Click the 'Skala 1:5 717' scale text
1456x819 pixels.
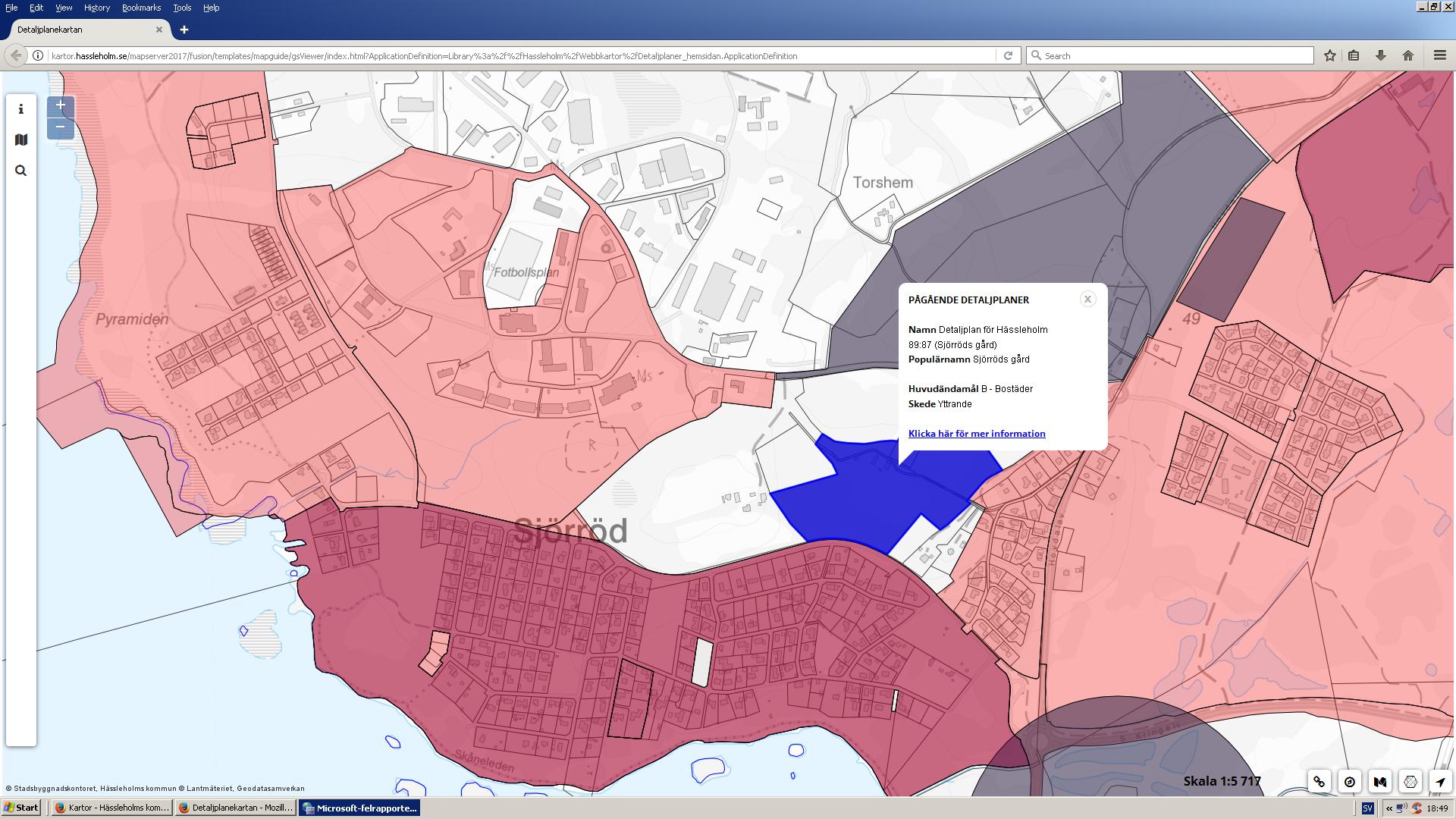point(1222,781)
